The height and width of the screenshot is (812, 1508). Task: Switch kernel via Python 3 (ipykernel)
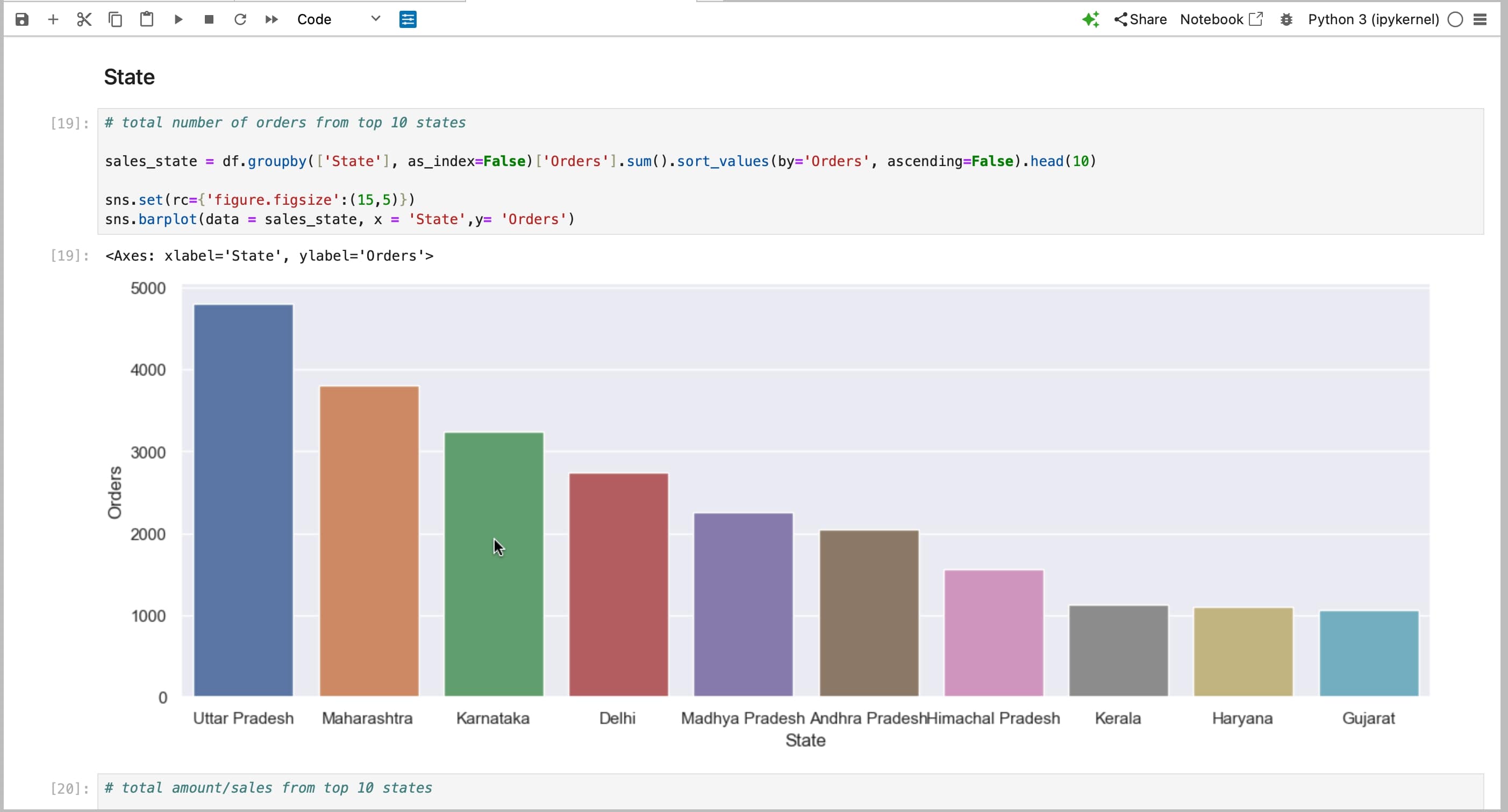click(1373, 19)
